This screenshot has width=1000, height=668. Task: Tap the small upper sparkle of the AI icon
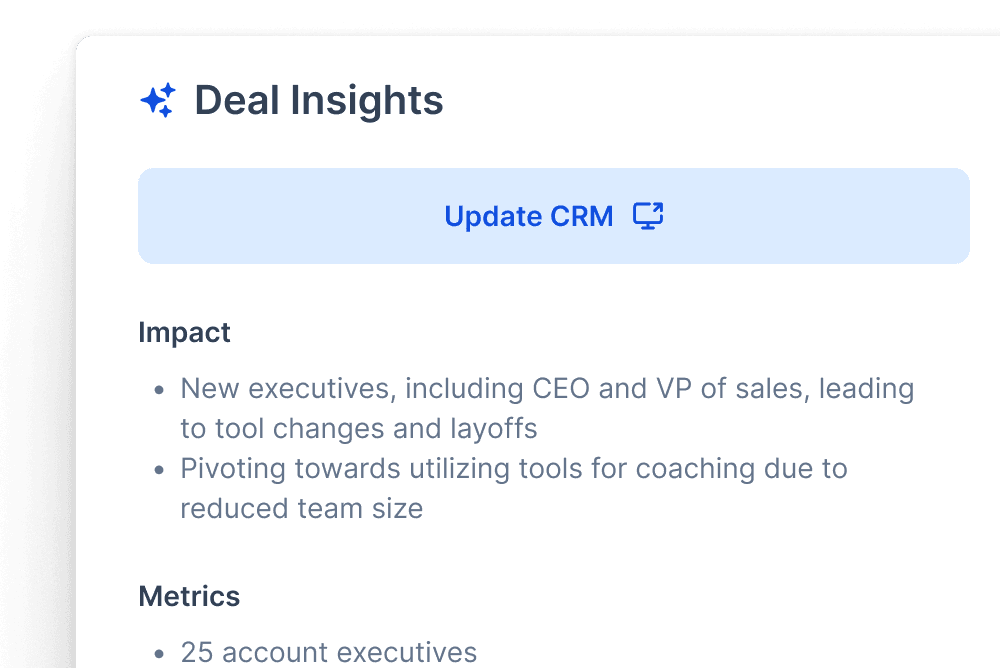[167, 90]
